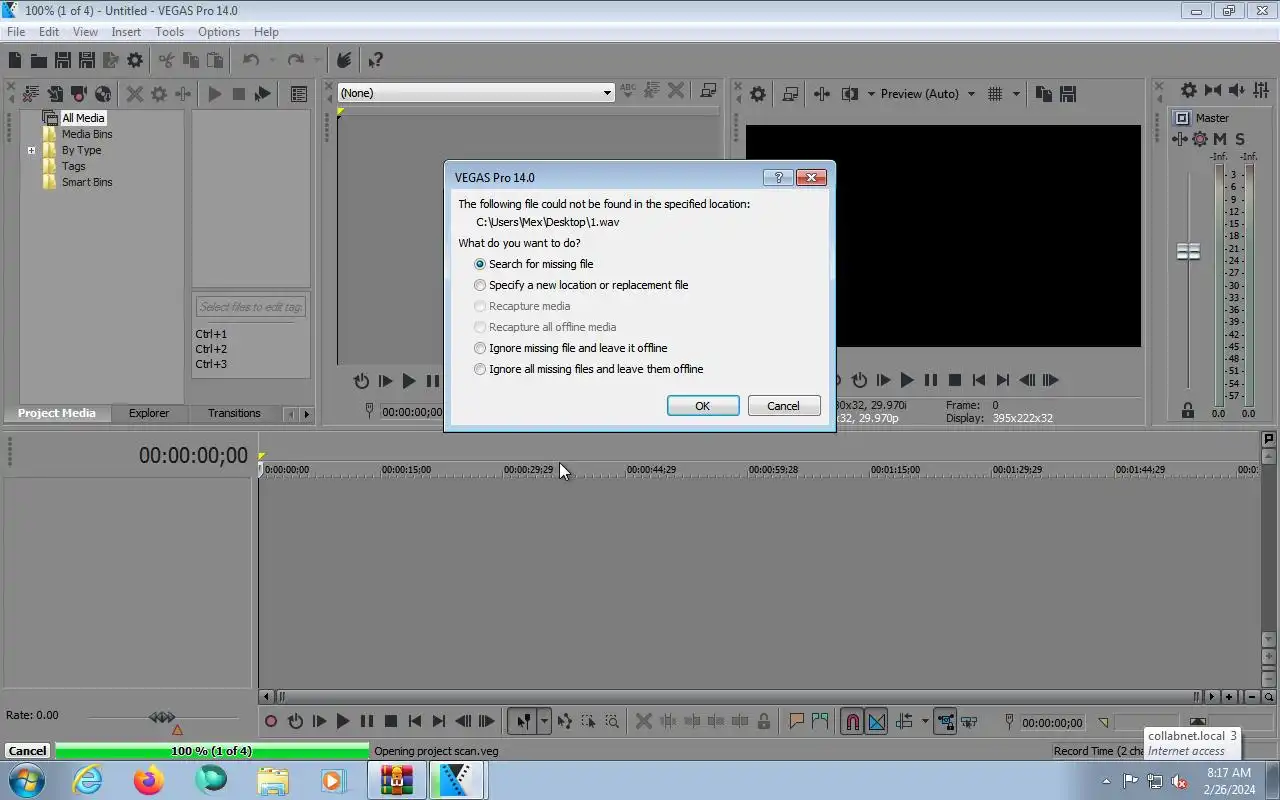
Task: Open Overlays dropdown arrow beside grid icon
Action: 1016,94
